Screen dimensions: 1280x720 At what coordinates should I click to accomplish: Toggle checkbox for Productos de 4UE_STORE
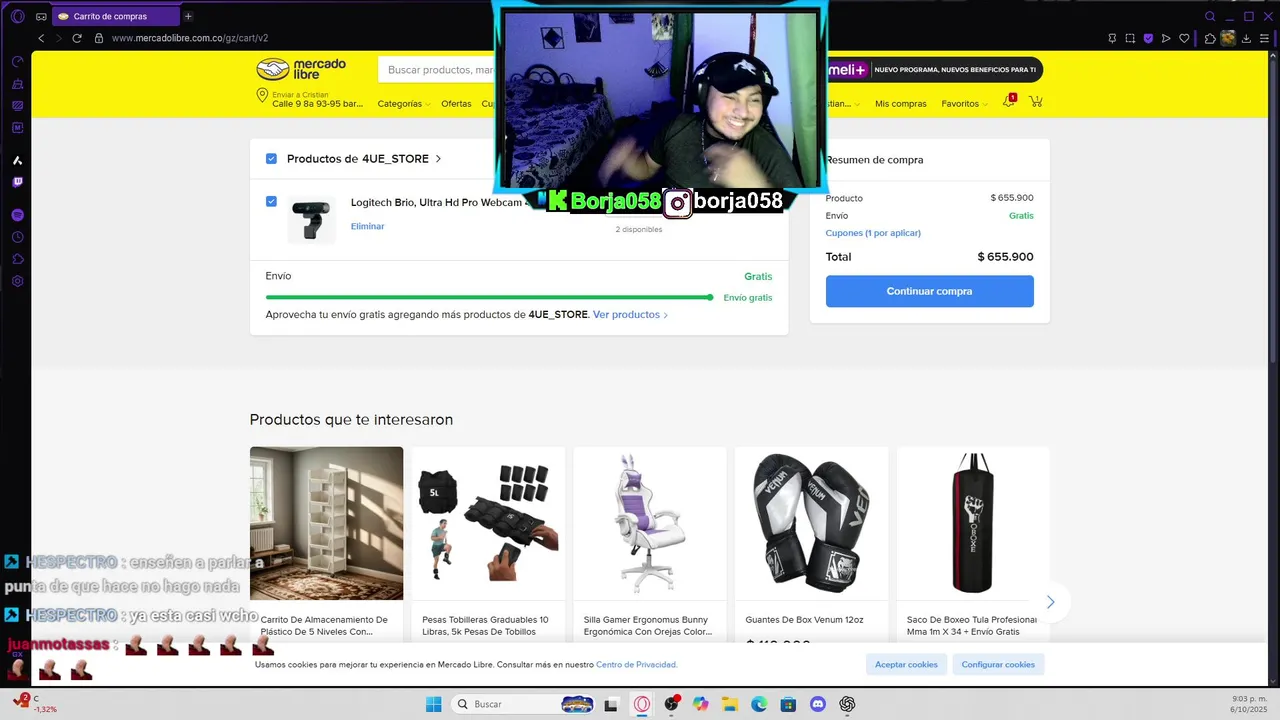pos(271,158)
